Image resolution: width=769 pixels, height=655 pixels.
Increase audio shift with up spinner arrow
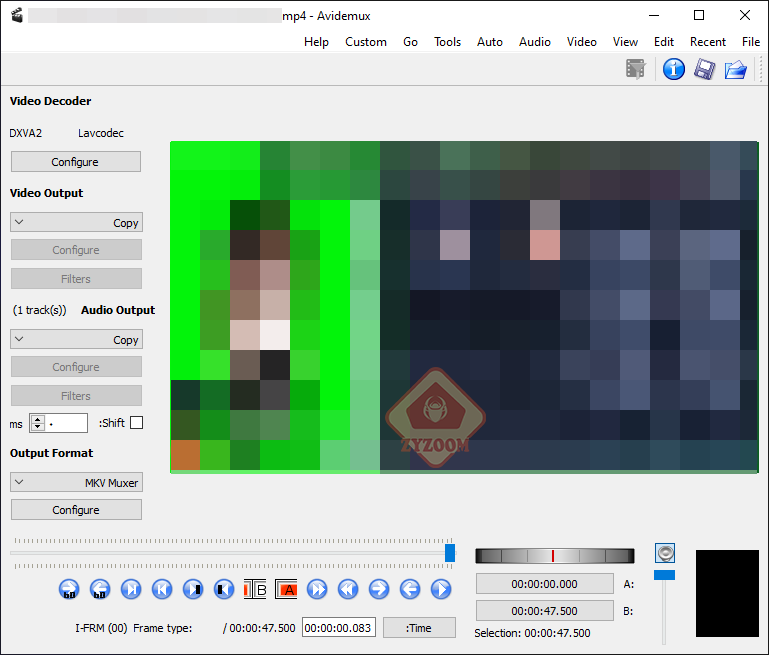tap(37, 419)
